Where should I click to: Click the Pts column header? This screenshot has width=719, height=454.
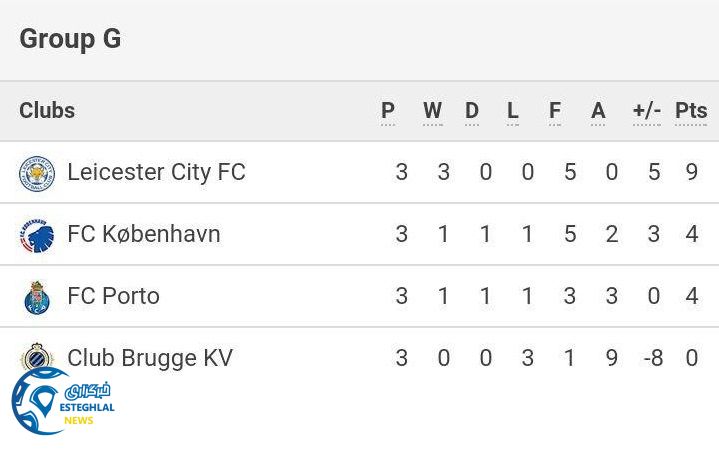pos(691,111)
